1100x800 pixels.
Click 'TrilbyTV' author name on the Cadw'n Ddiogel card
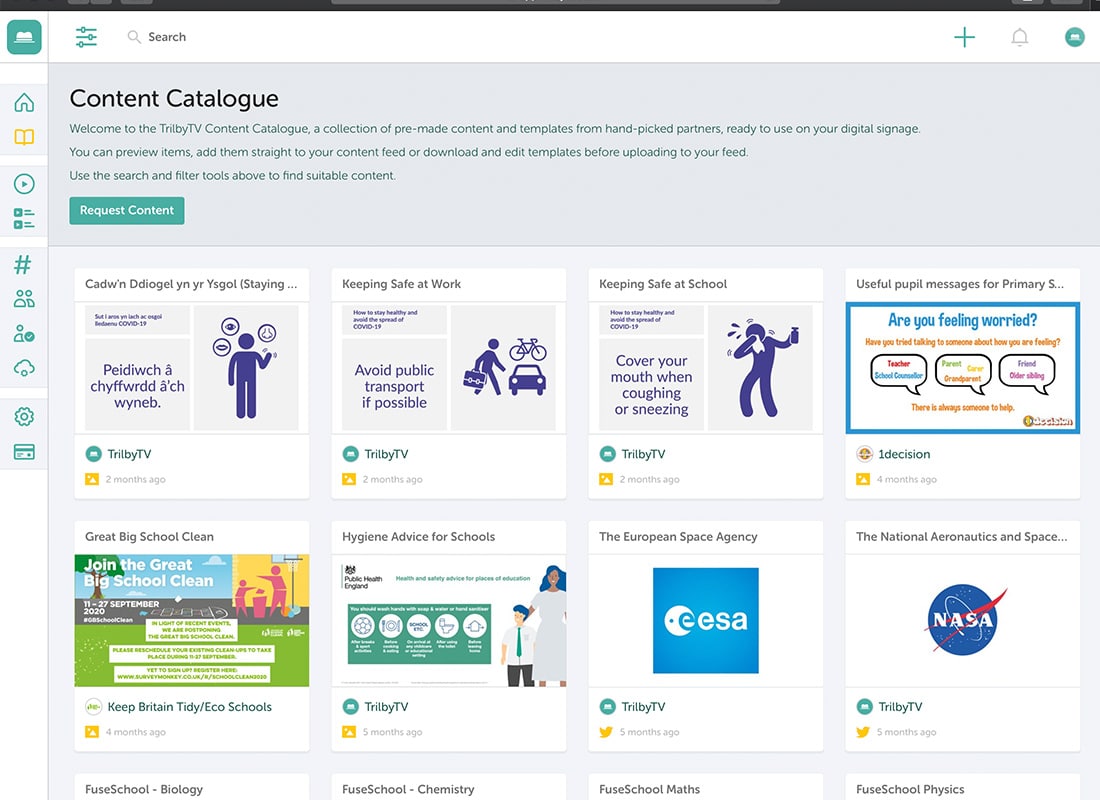pos(129,454)
